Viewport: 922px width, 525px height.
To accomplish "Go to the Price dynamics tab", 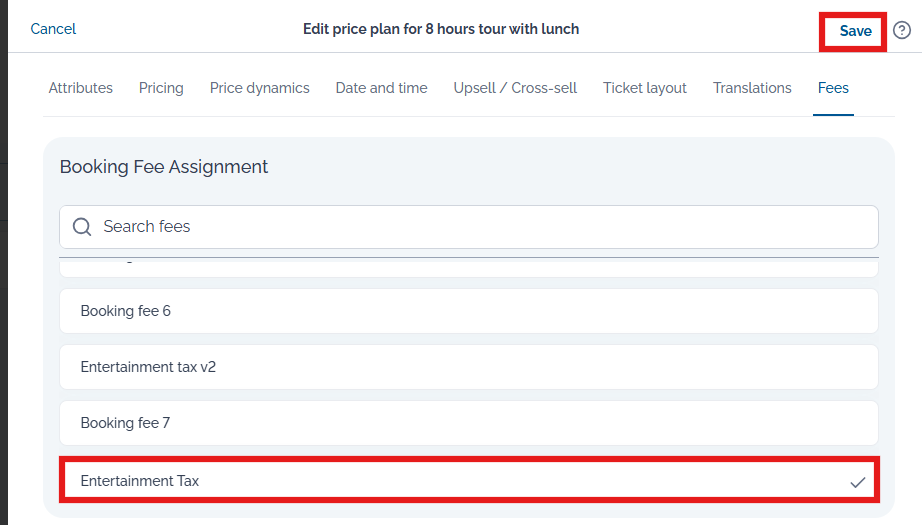I will click(x=259, y=88).
